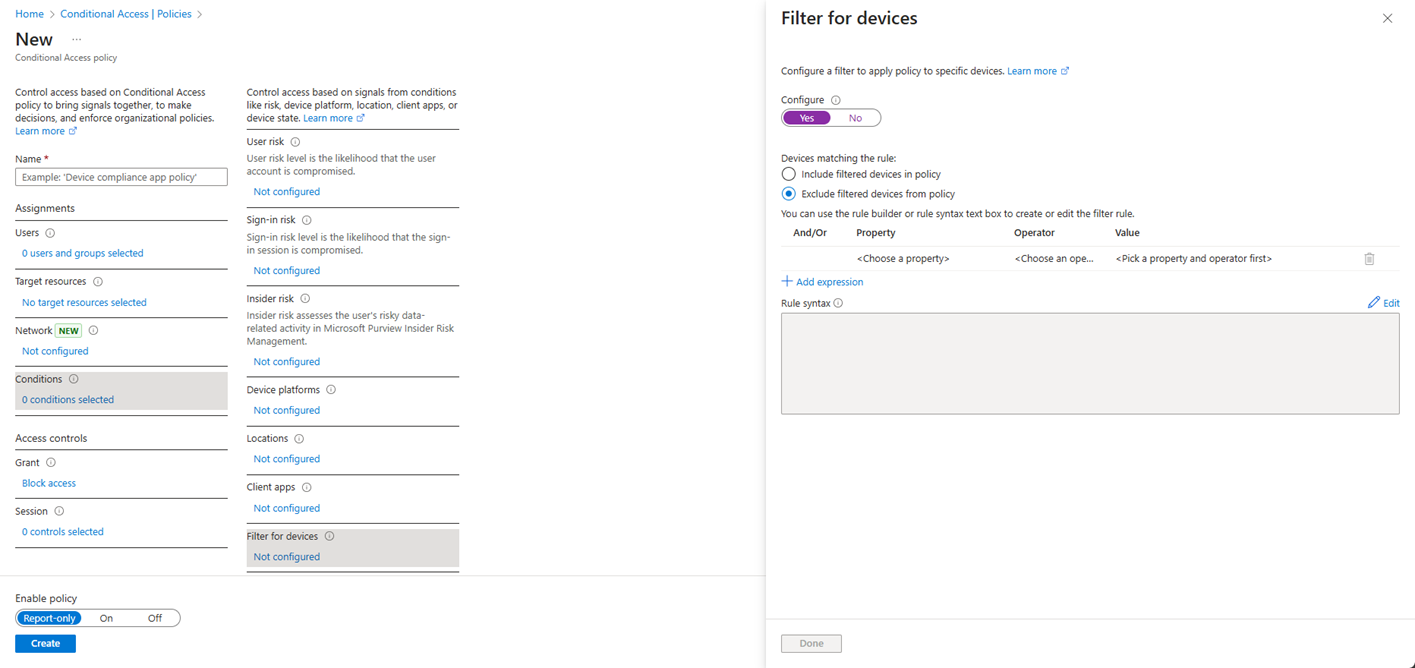Click info icon next to Configure label
The height and width of the screenshot is (668, 1415).
[836, 100]
